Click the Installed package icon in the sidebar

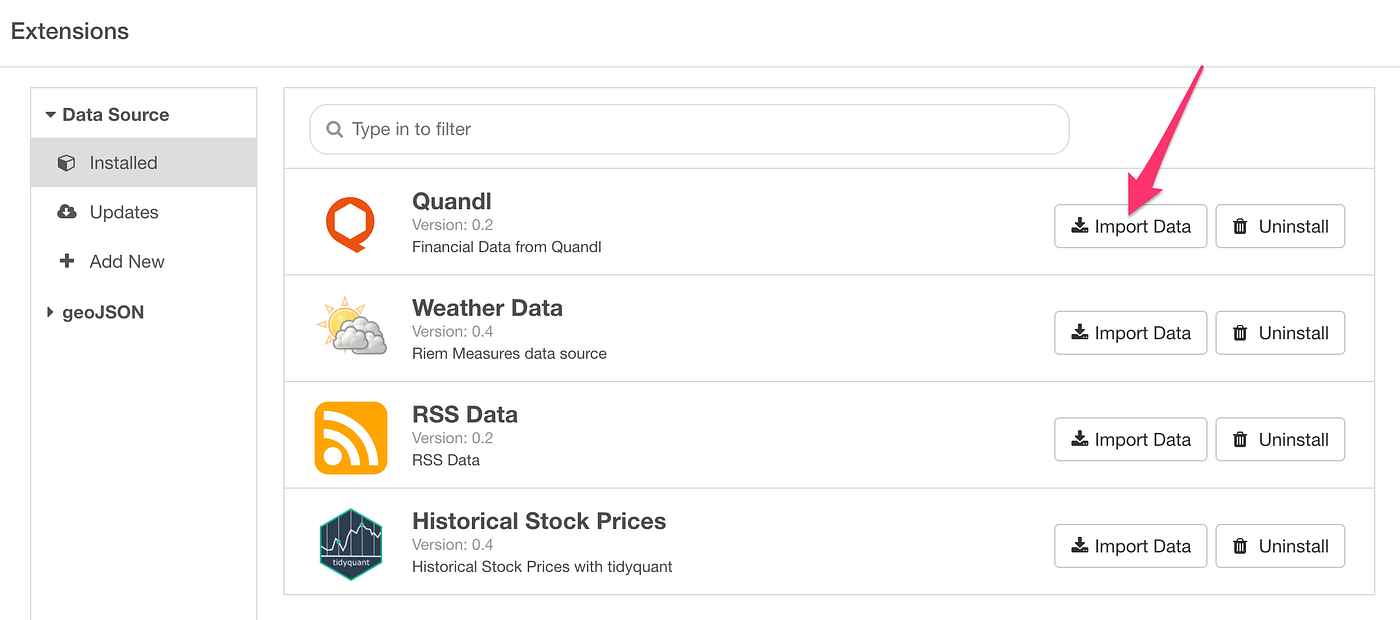click(x=65, y=162)
